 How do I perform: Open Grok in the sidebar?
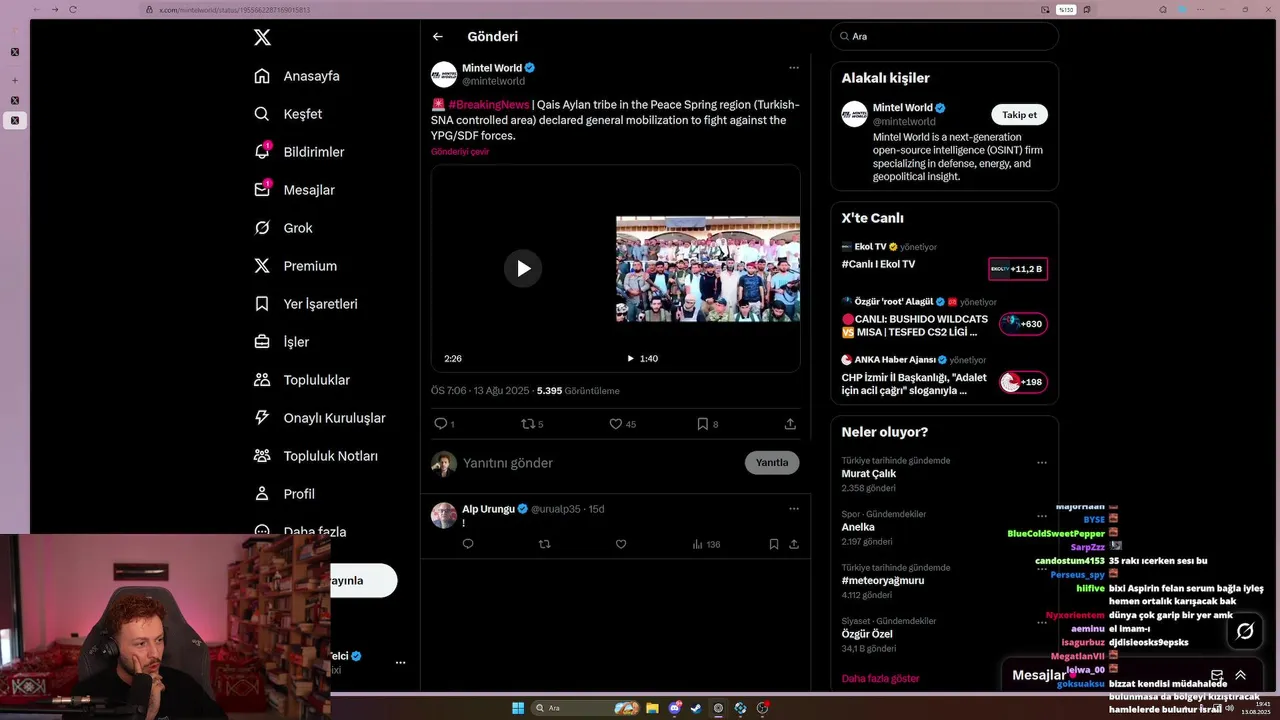pos(283,228)
